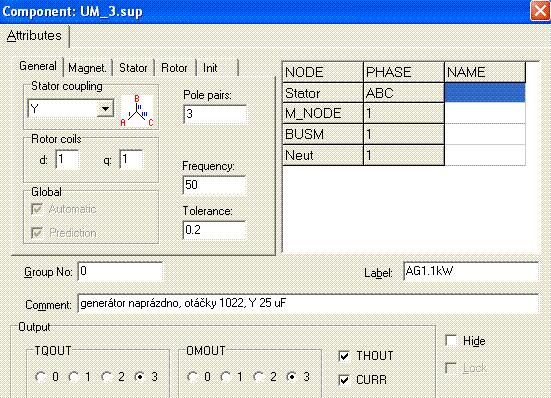Screen dimensions: 551x398
Task: Click the Neut node cell
Action: pyautogui.click(x=323, y=155)
